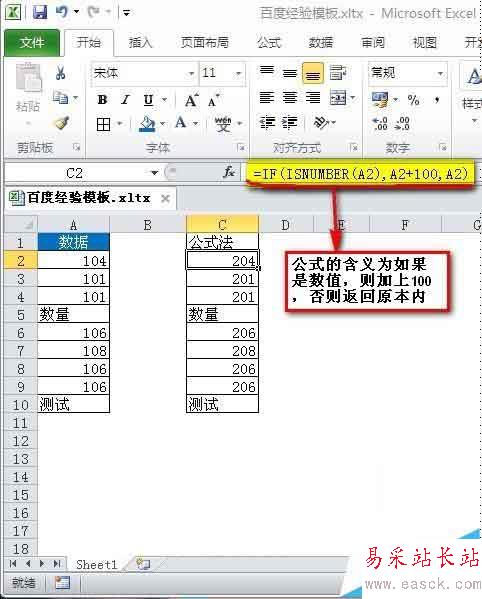Click the Comma Style icon

point(437,100)
